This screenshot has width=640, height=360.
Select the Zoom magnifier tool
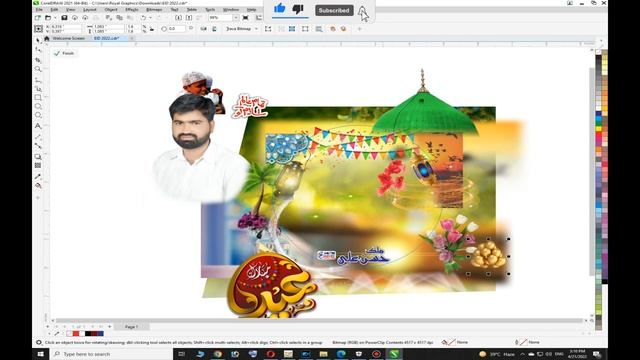(x=38, y=69)
